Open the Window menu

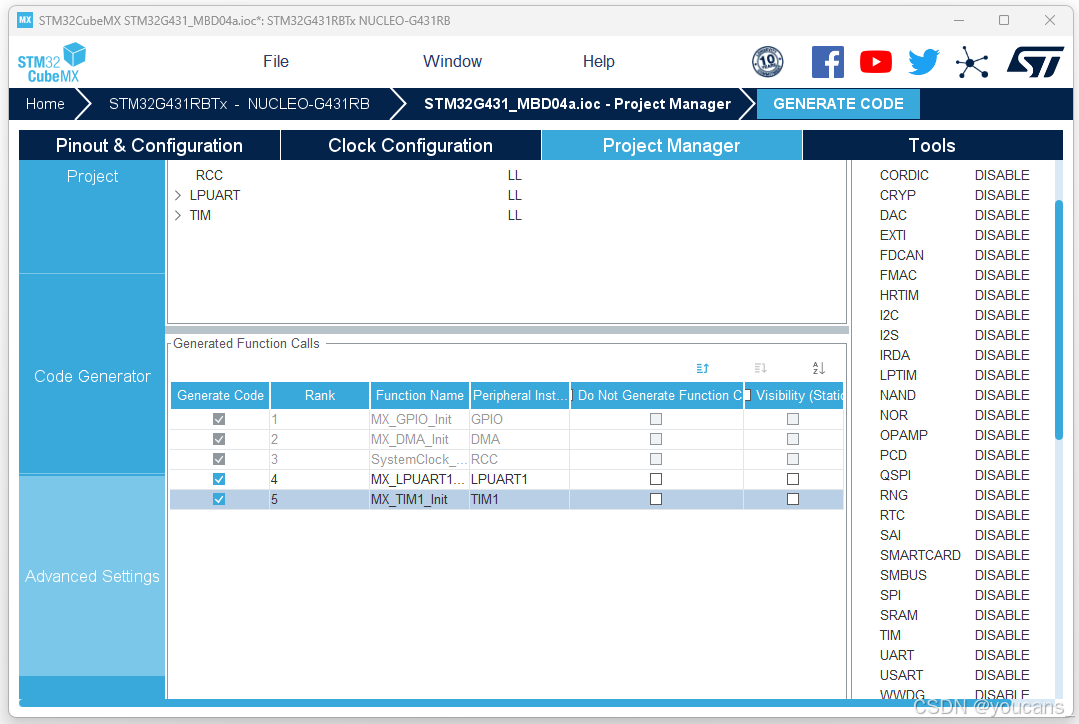tap(452, 62)
